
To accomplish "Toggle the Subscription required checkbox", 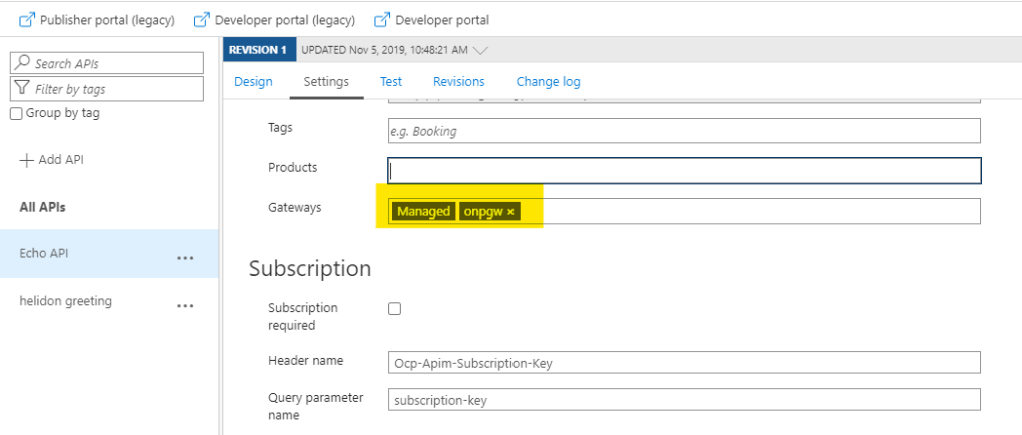I will 394,309.
